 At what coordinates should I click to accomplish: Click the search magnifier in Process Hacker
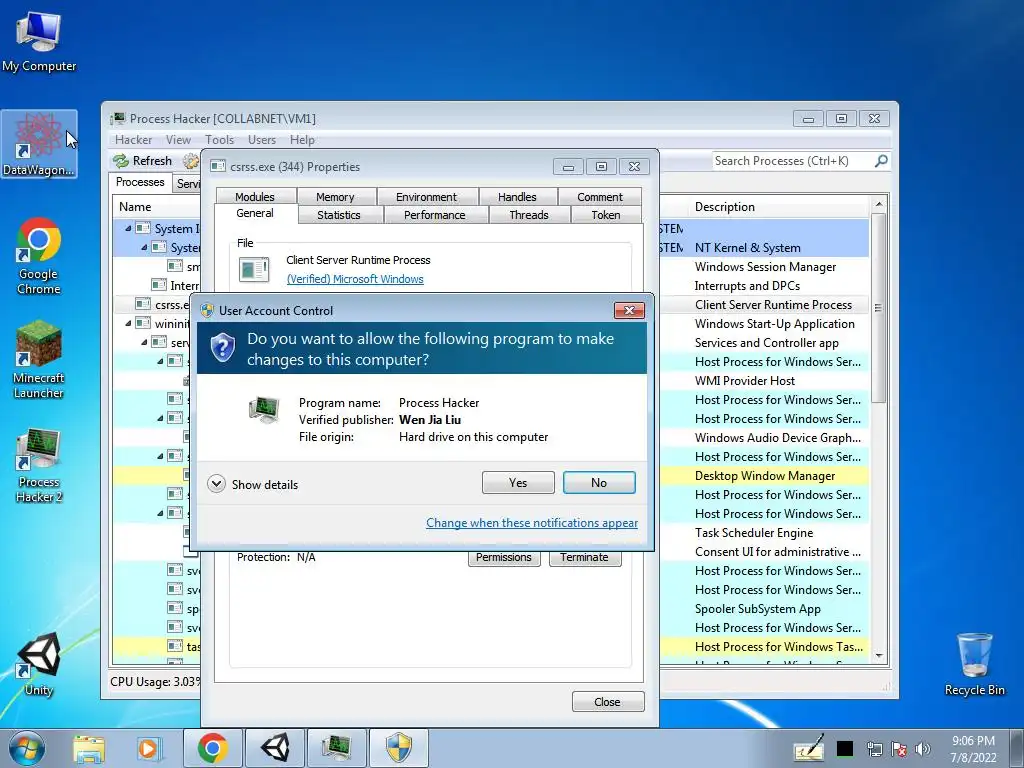(x=881, y=161)
